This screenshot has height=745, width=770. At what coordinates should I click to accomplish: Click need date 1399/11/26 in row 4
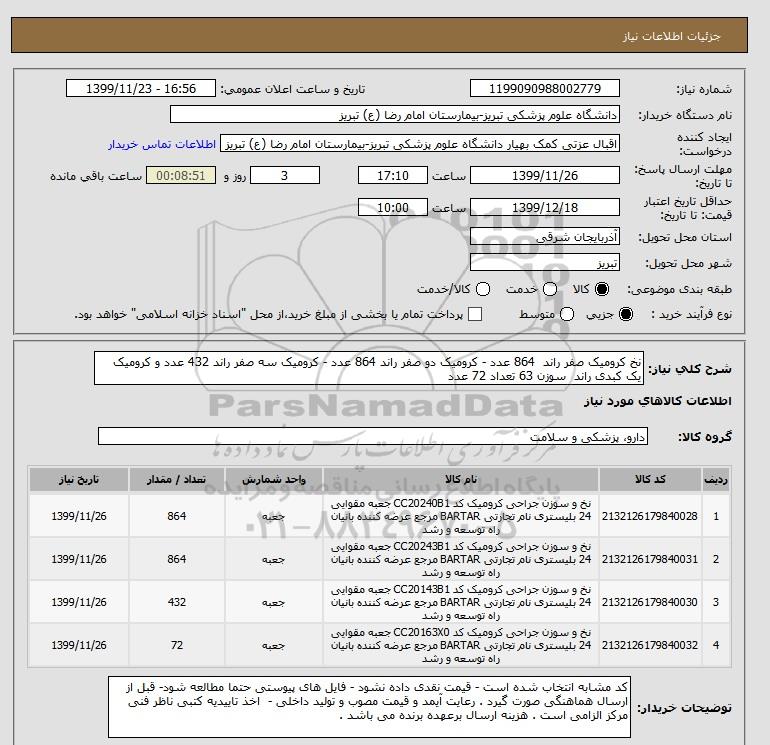coord(79,645)
